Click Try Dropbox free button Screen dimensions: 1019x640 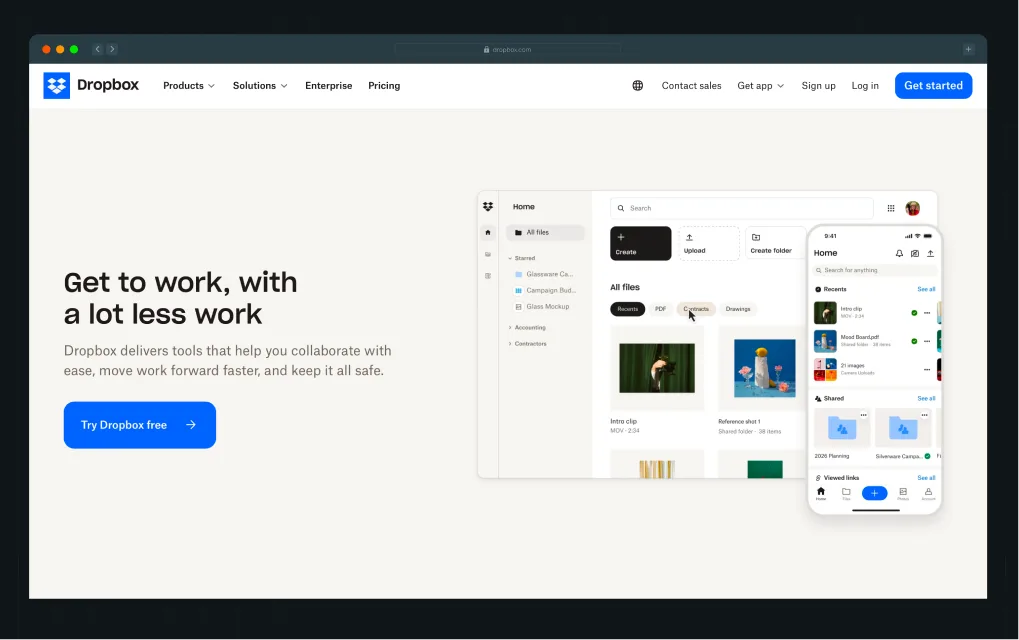coord(140,425)
